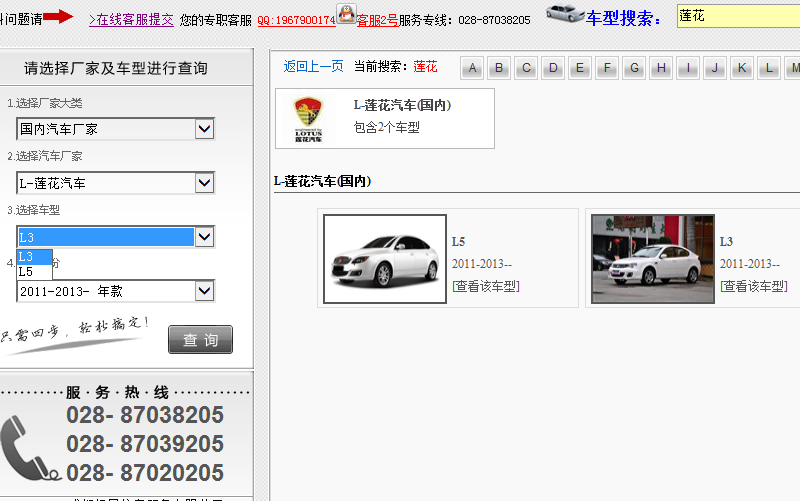Image resolution: width=800 pixels, height=501 pixels.
Task: Click the L3 model name in results
Action: click(726, 241)
